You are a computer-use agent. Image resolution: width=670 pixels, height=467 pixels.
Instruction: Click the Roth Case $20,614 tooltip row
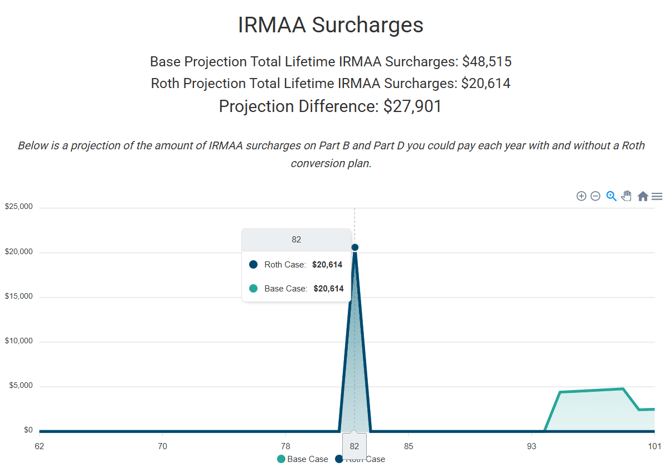coord(296,265)
